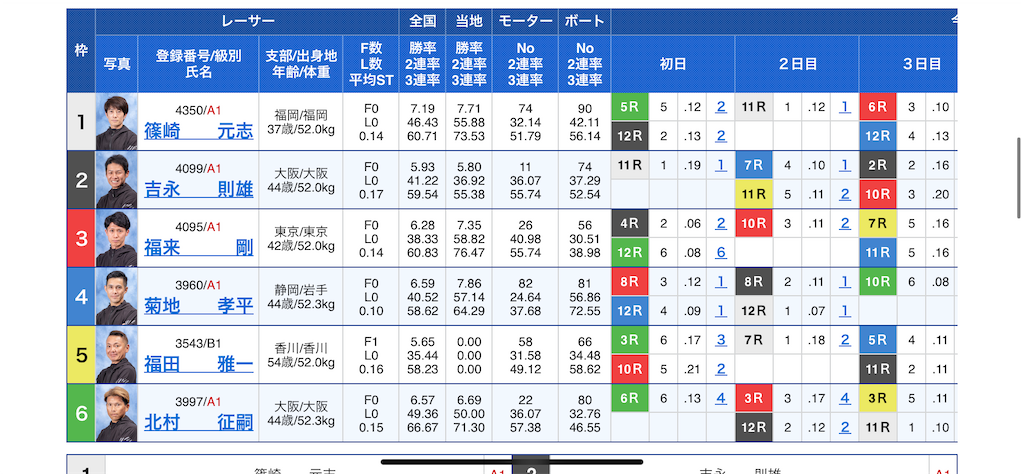Click the blue 12R cell in 篠崎's day-three column

click(878, 136)
